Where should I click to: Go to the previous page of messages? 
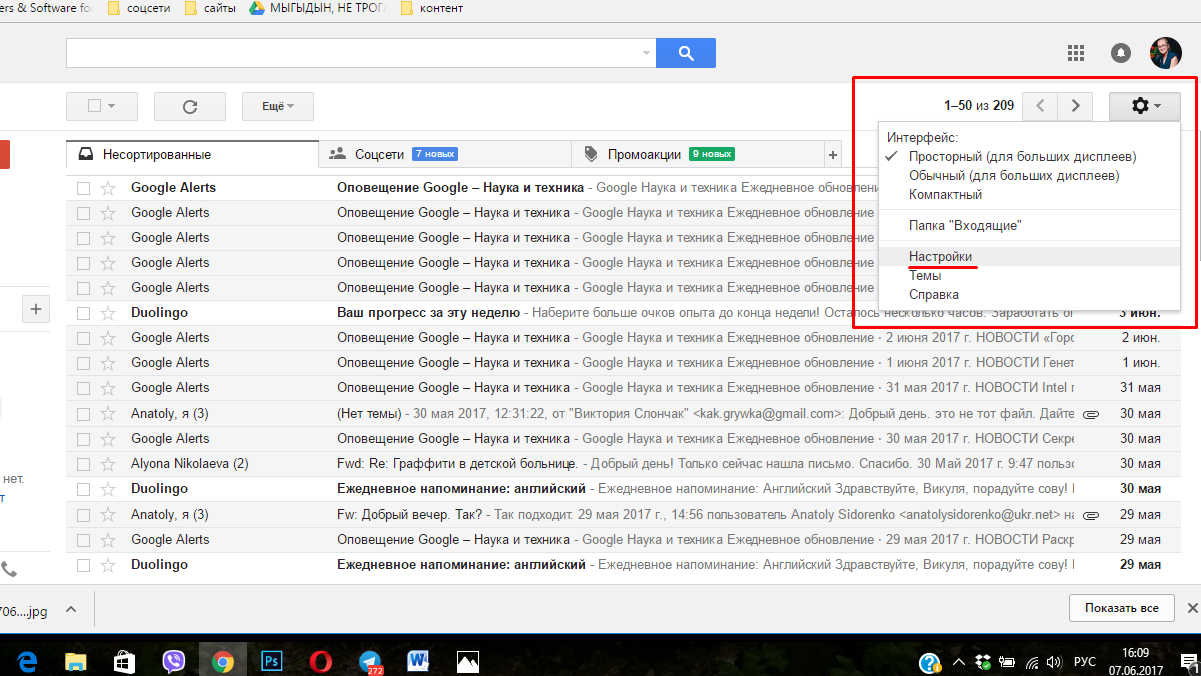1041,105
